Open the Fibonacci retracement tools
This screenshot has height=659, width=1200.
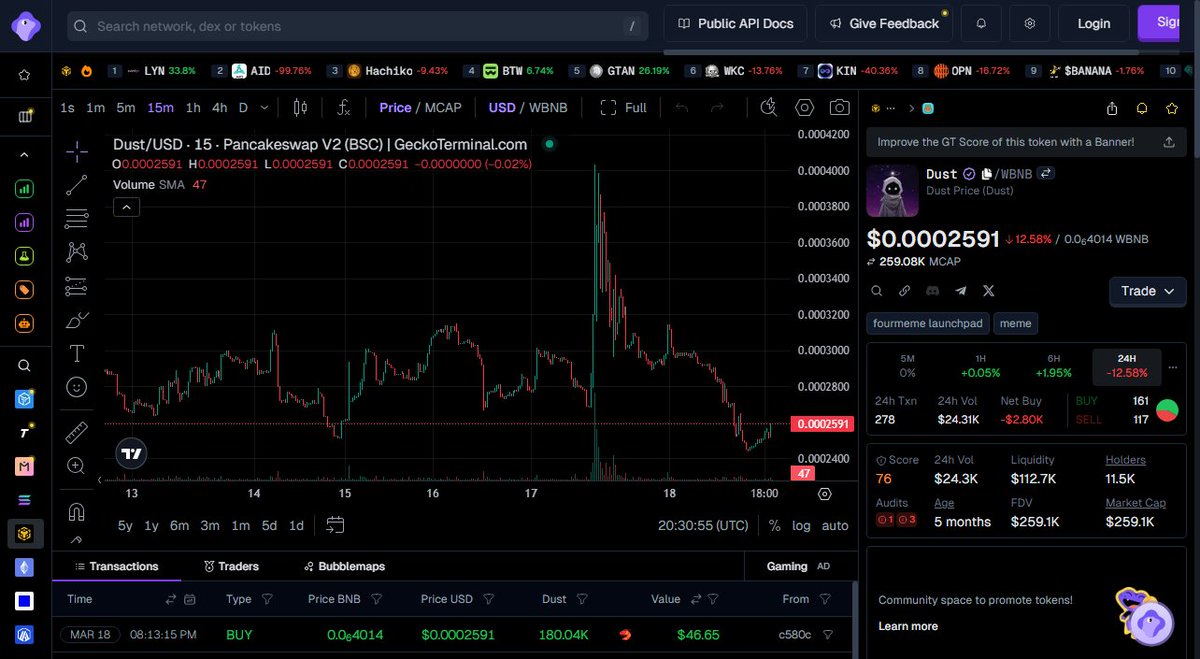coord(77,218)
